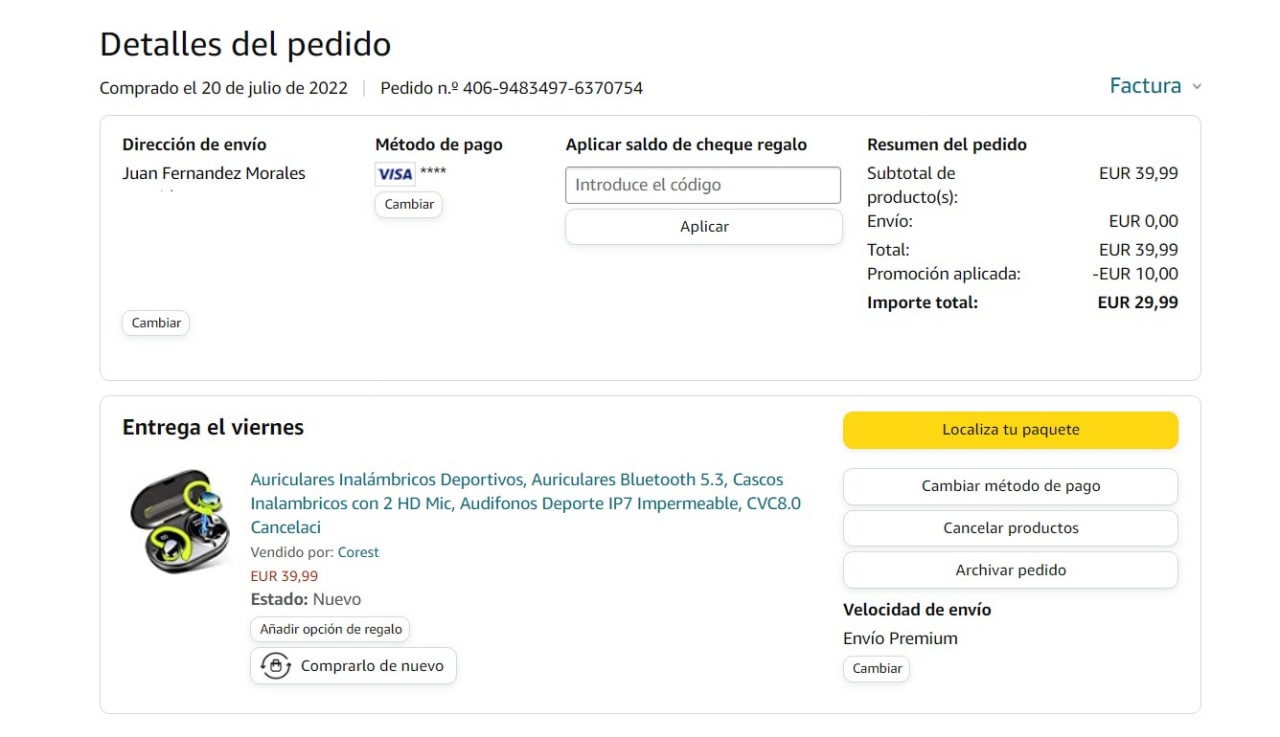Expand the Factura dropdown arrow

coord(1197,87)
